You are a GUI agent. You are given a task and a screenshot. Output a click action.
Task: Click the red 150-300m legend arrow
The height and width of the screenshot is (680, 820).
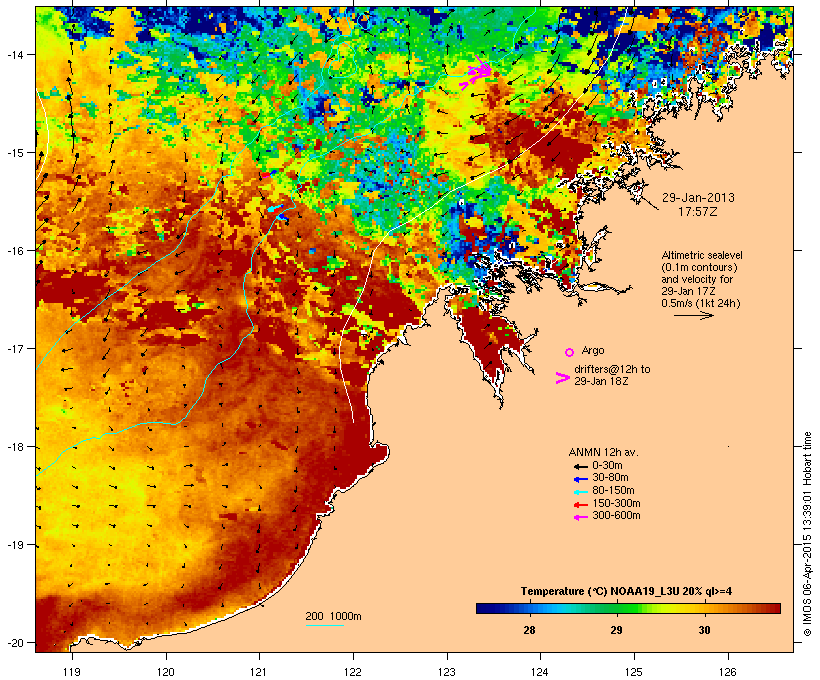tap(580, 505)
